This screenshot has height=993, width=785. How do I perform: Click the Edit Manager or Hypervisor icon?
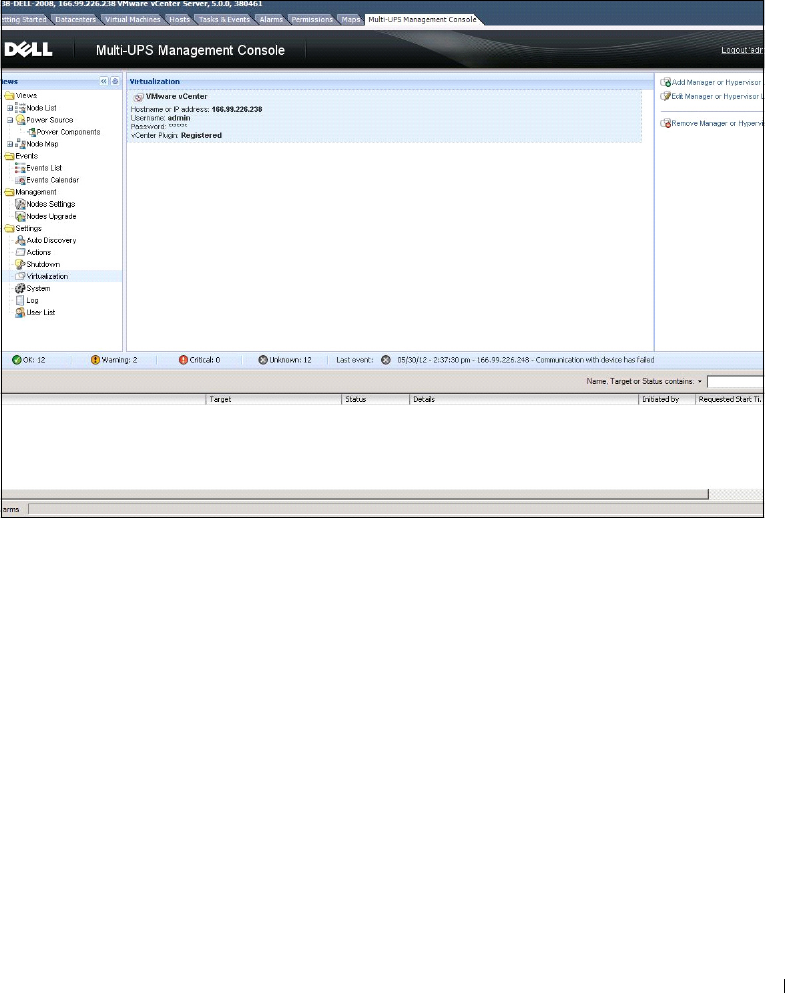[665, 96]
